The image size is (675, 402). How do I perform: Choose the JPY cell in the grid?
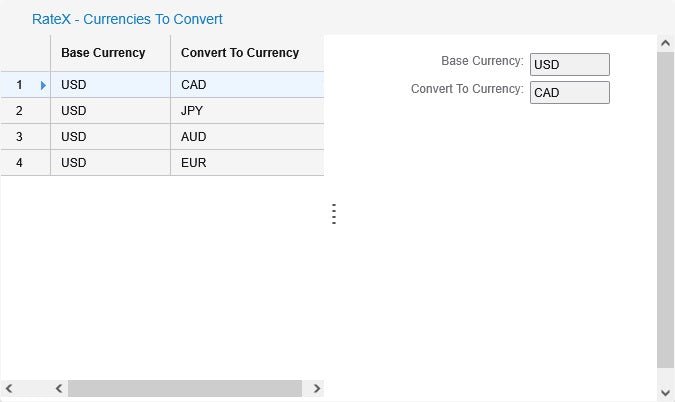[x=246, y=111]
